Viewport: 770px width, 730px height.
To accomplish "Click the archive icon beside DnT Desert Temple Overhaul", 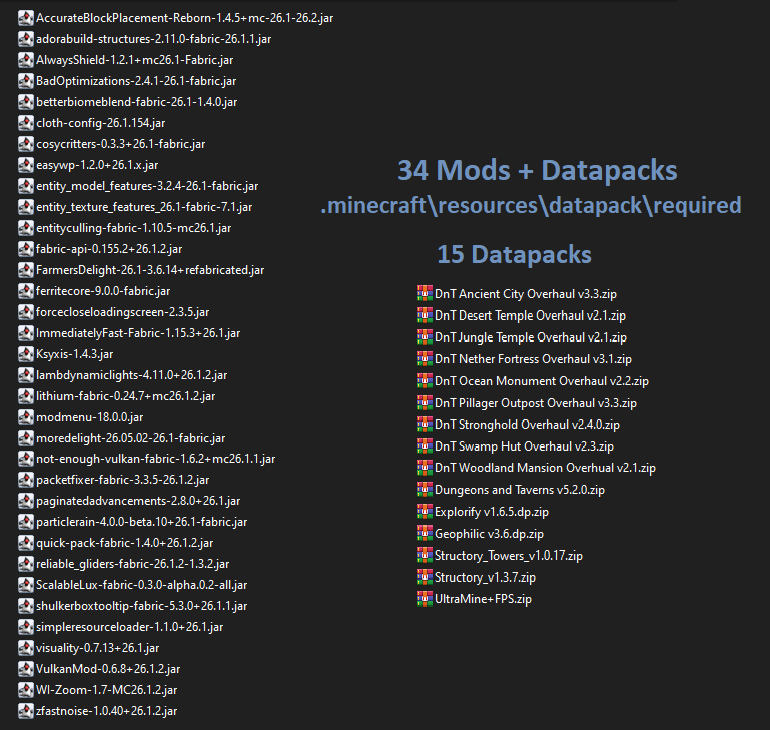I will coord(425,315).
